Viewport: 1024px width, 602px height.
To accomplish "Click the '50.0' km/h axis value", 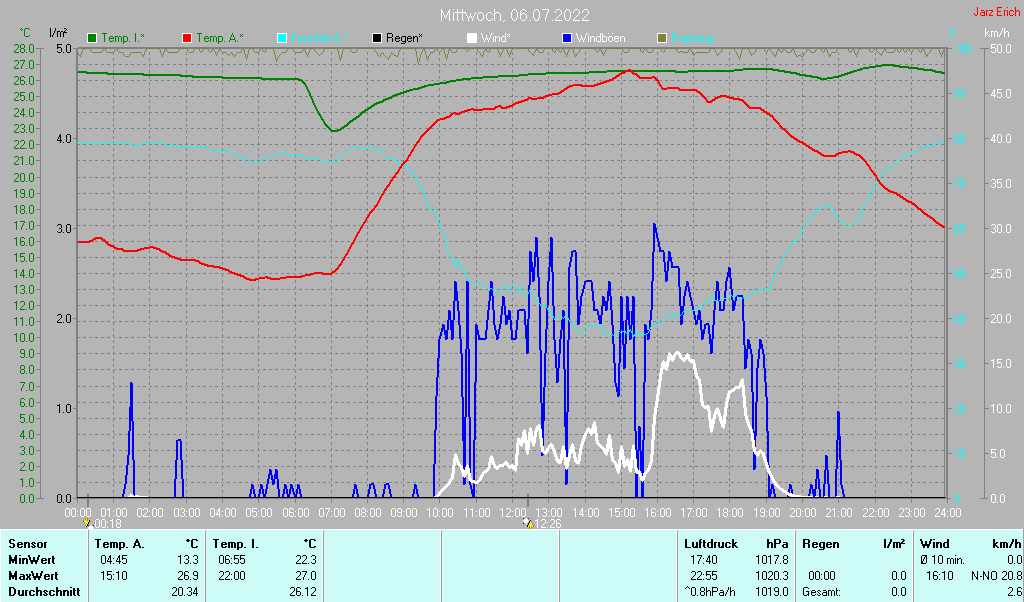I will point(1001,49).
